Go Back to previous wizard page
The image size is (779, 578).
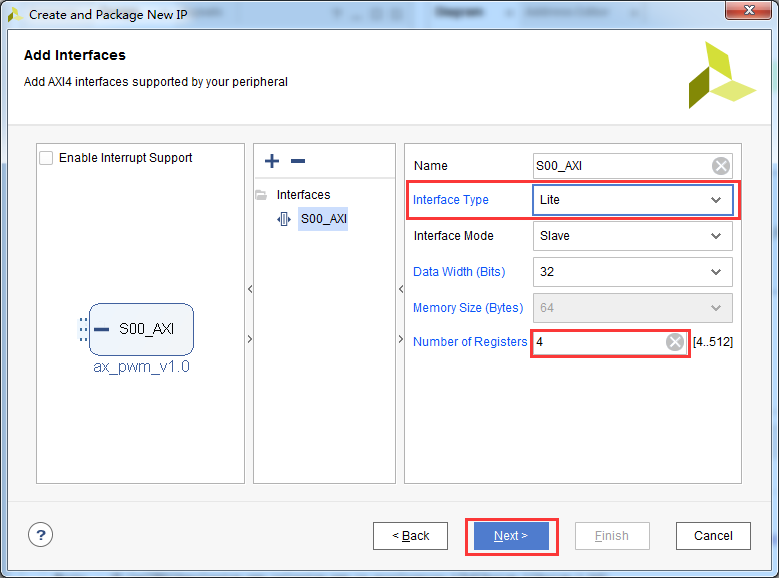pos(410,536)
